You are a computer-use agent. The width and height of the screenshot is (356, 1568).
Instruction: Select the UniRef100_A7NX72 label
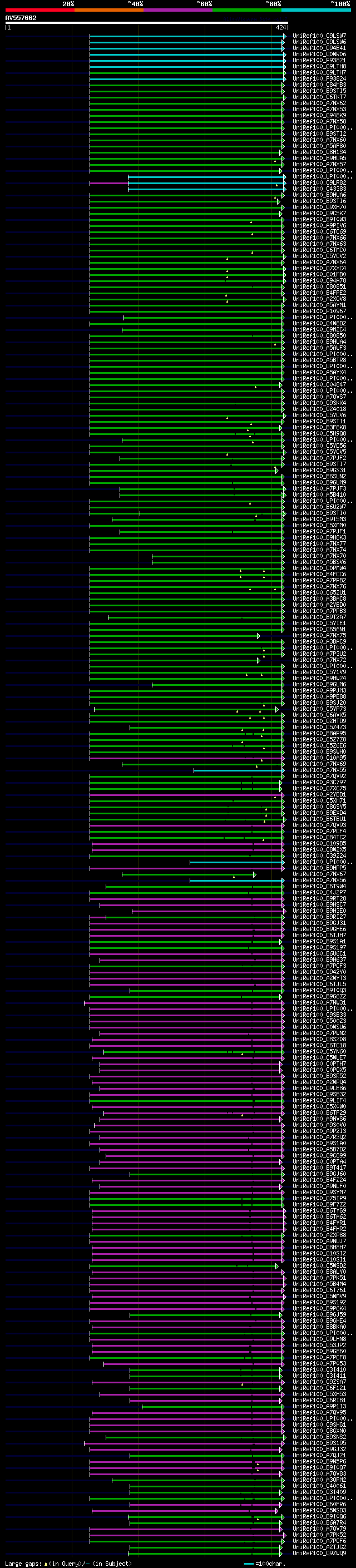[x=319, y=660]
